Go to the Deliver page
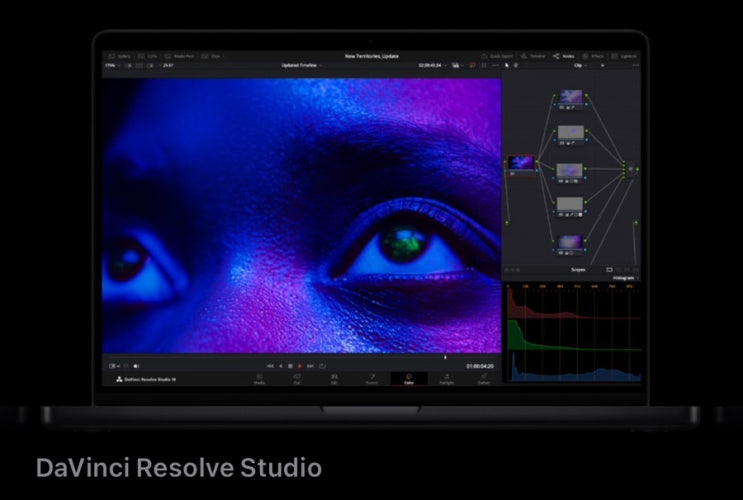Image resolution: width=743 pixels, height=500 pixels. coord(484,379)
